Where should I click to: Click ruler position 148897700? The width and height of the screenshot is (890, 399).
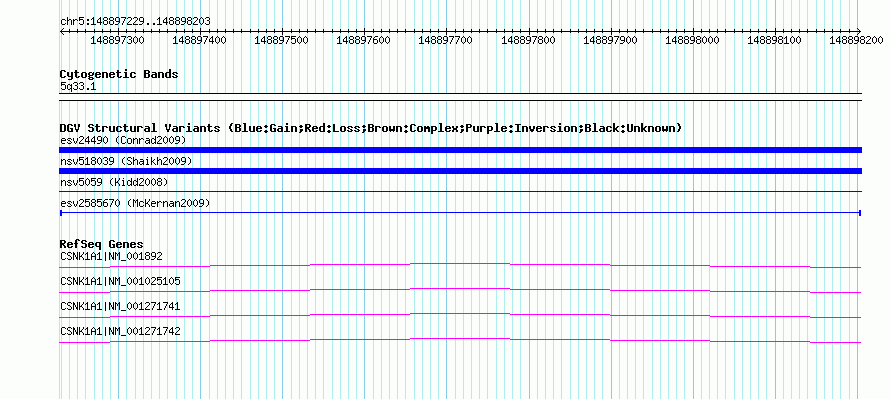(x=446, y=40)
